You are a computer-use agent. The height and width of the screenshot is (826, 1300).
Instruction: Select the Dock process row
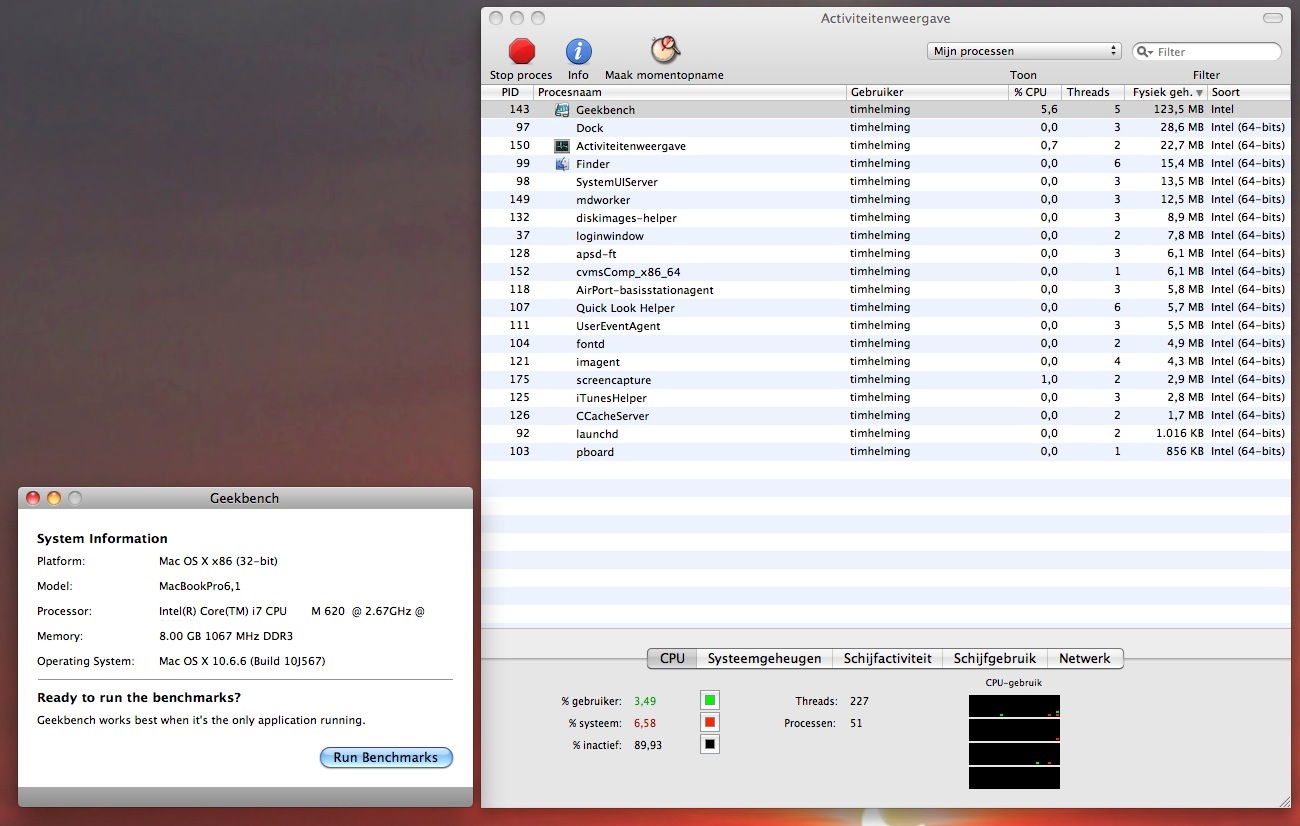click(886, 128)
